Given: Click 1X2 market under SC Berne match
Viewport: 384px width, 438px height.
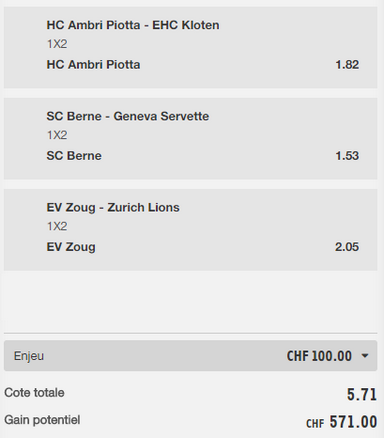Looking at the screenshot, I should [57, 135].
